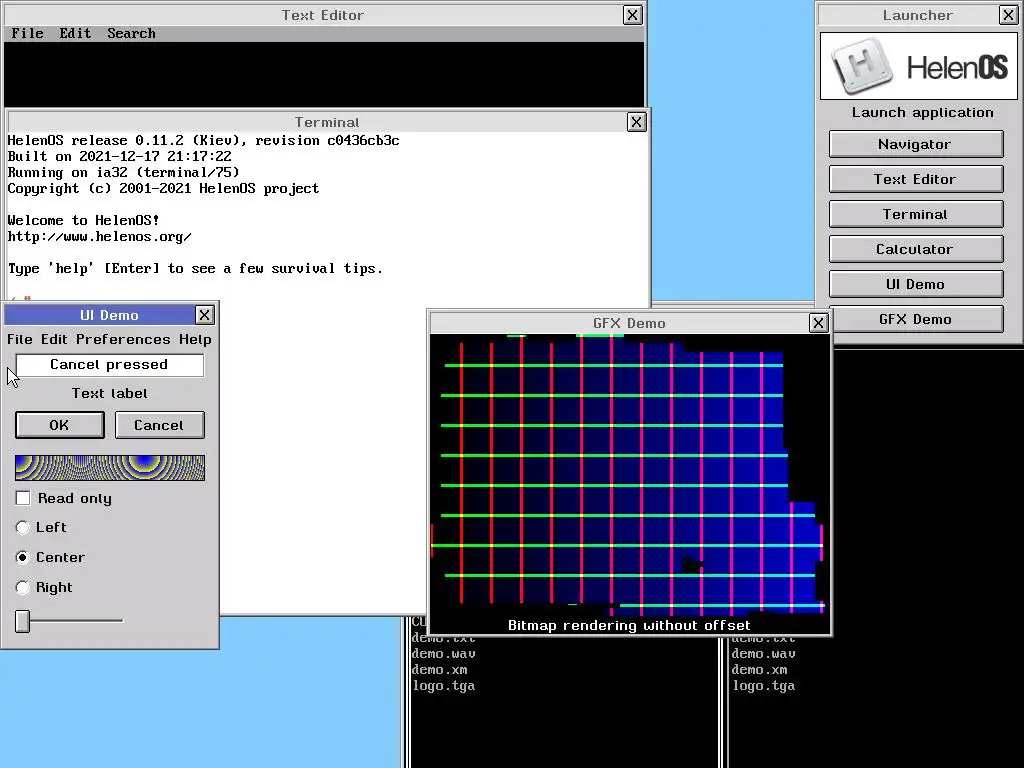Click the 'Cancel pressed' text entry field

(110, 364)
